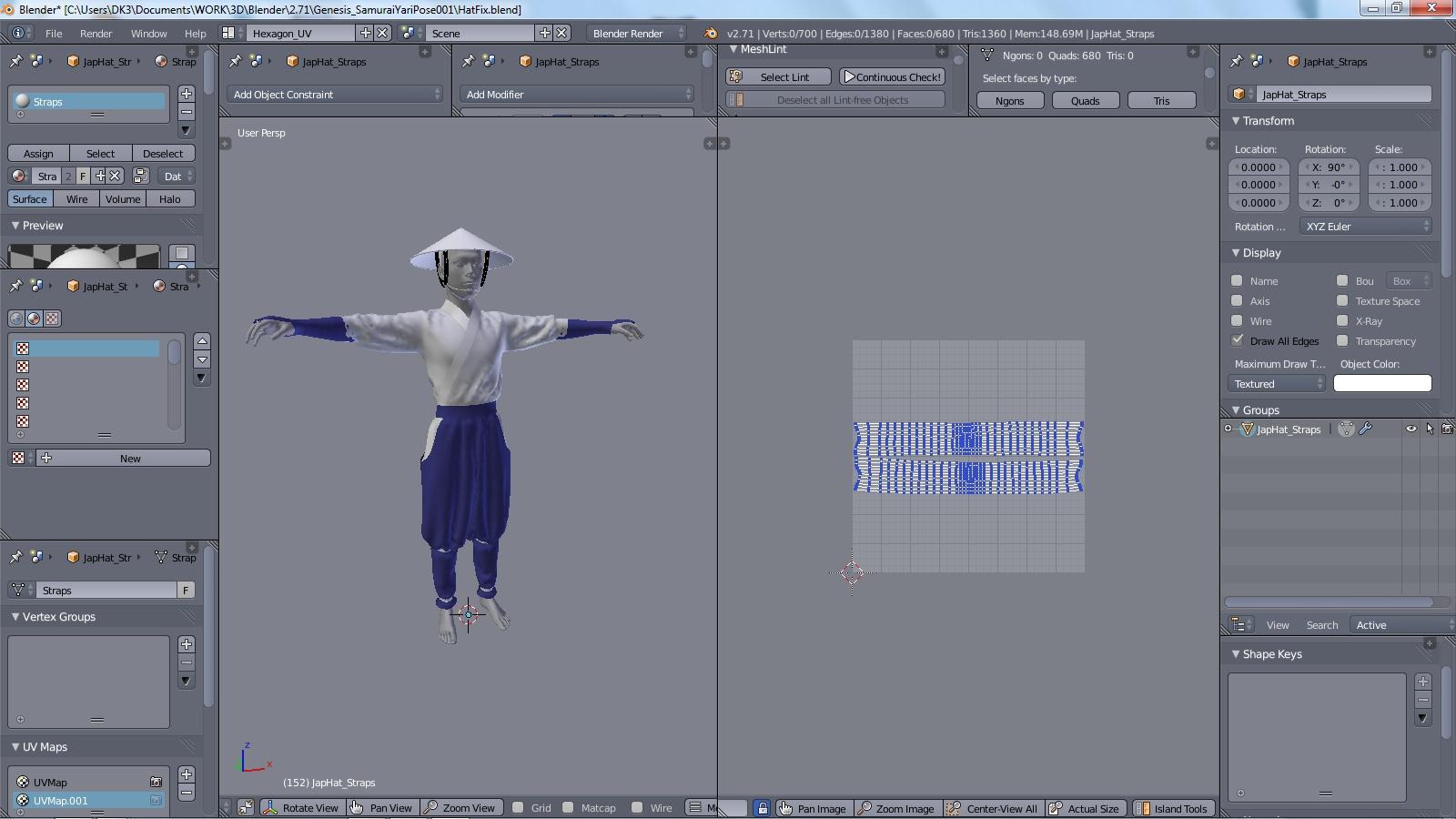Click the Select Lint button
The image size is (1456, 819).
(x=778, y=77)
